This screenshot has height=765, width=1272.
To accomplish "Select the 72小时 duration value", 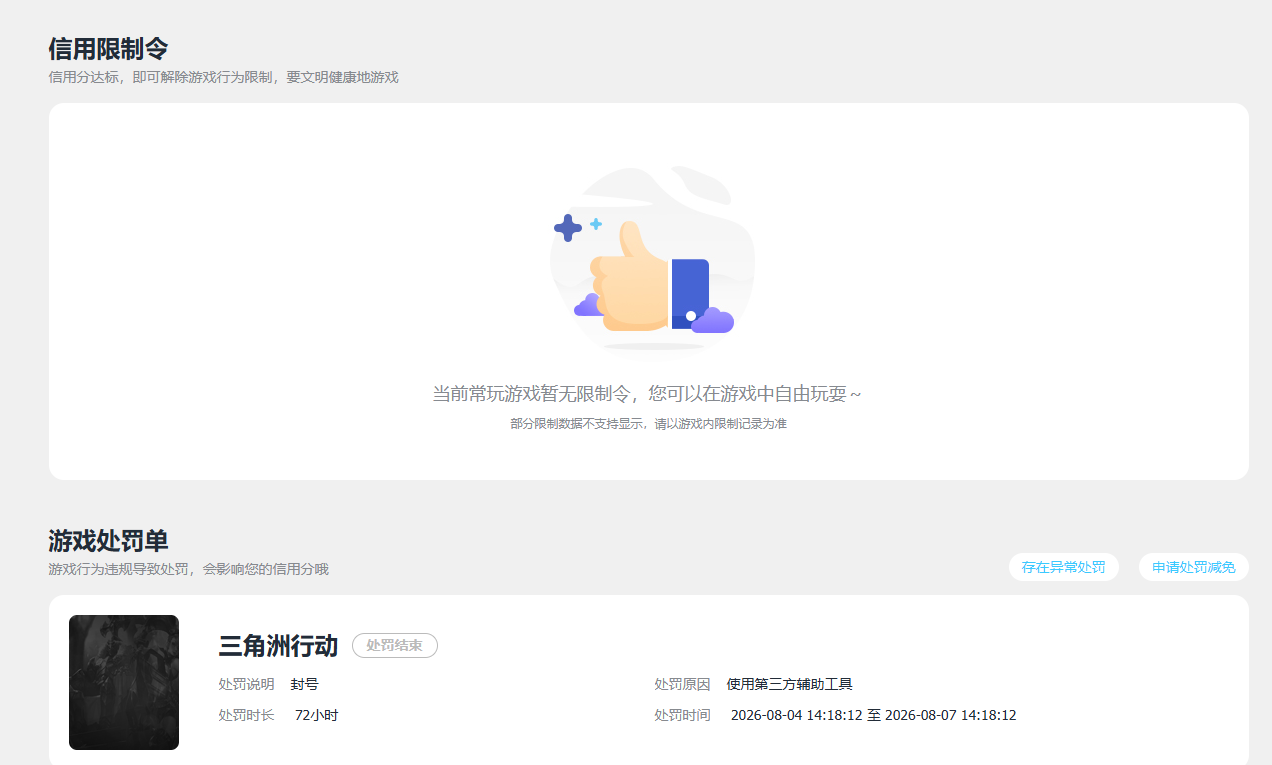I will click(317, 715).
